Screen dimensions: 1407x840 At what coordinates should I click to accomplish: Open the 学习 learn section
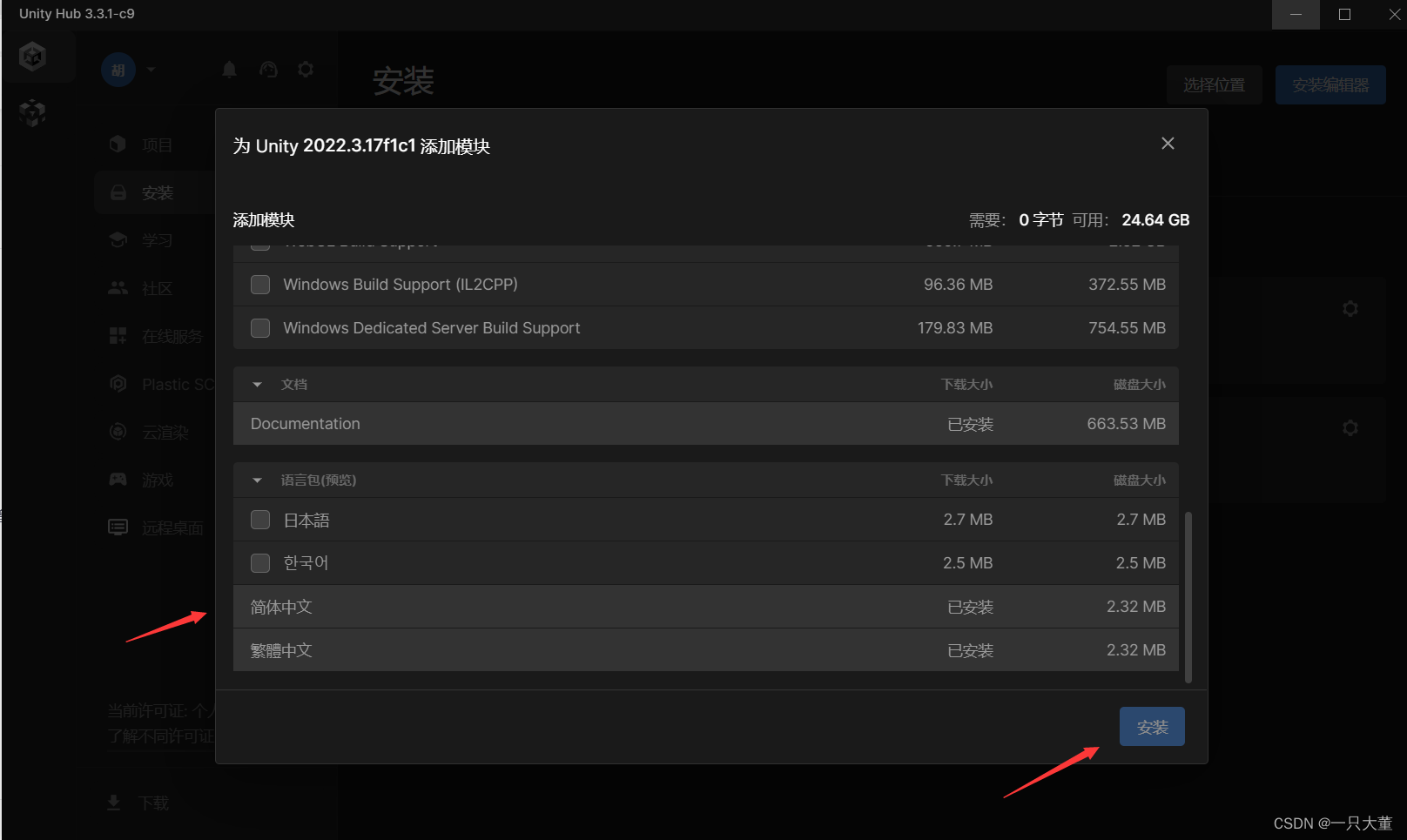pos(157,240)
